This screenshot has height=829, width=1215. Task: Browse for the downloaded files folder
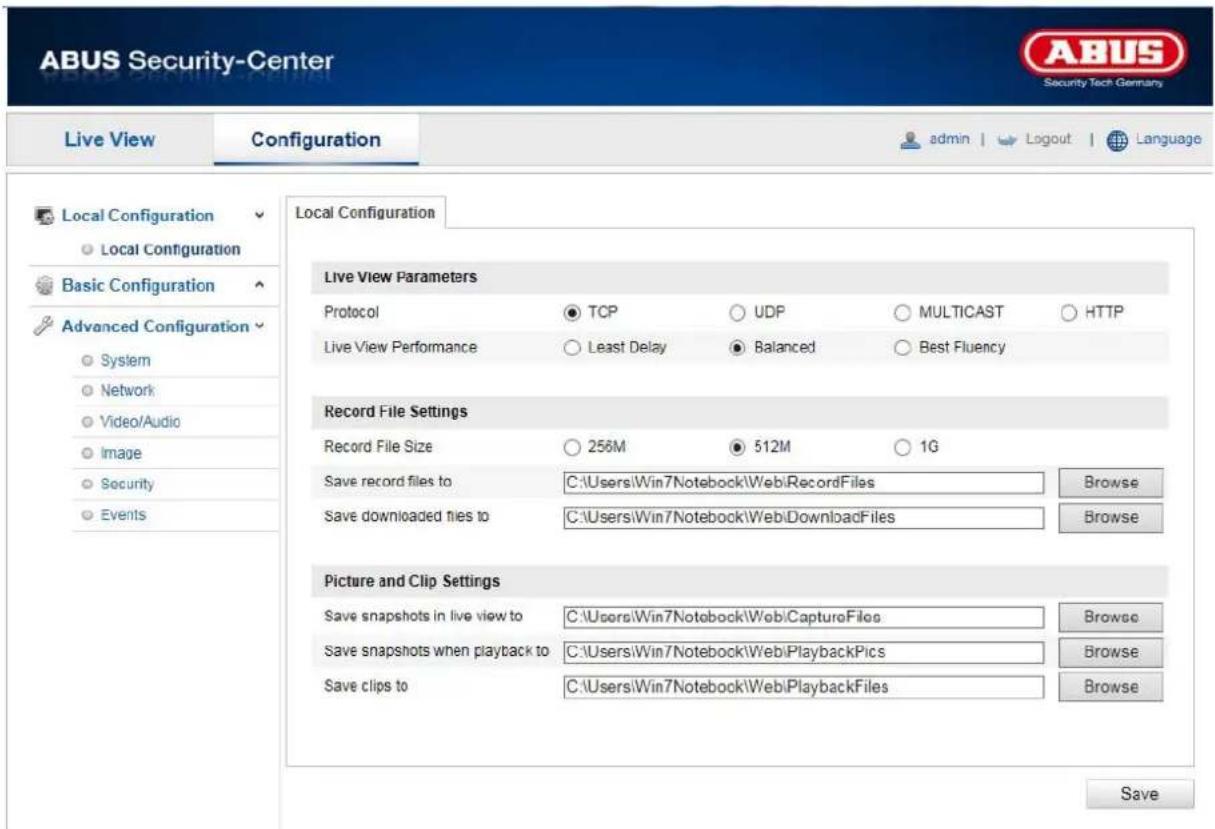click(1111, 517)
